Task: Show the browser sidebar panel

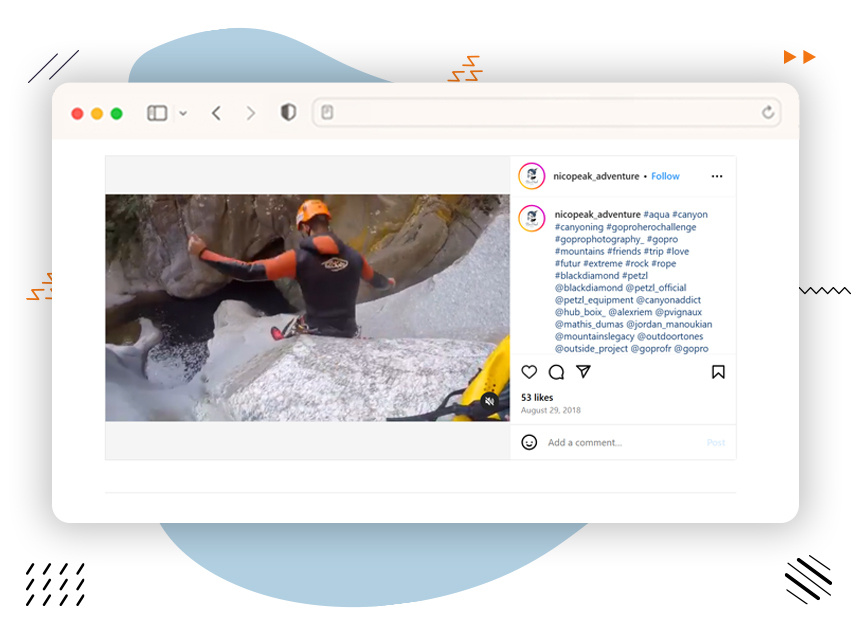Action: pyautogui.click(x=156, y=112)
